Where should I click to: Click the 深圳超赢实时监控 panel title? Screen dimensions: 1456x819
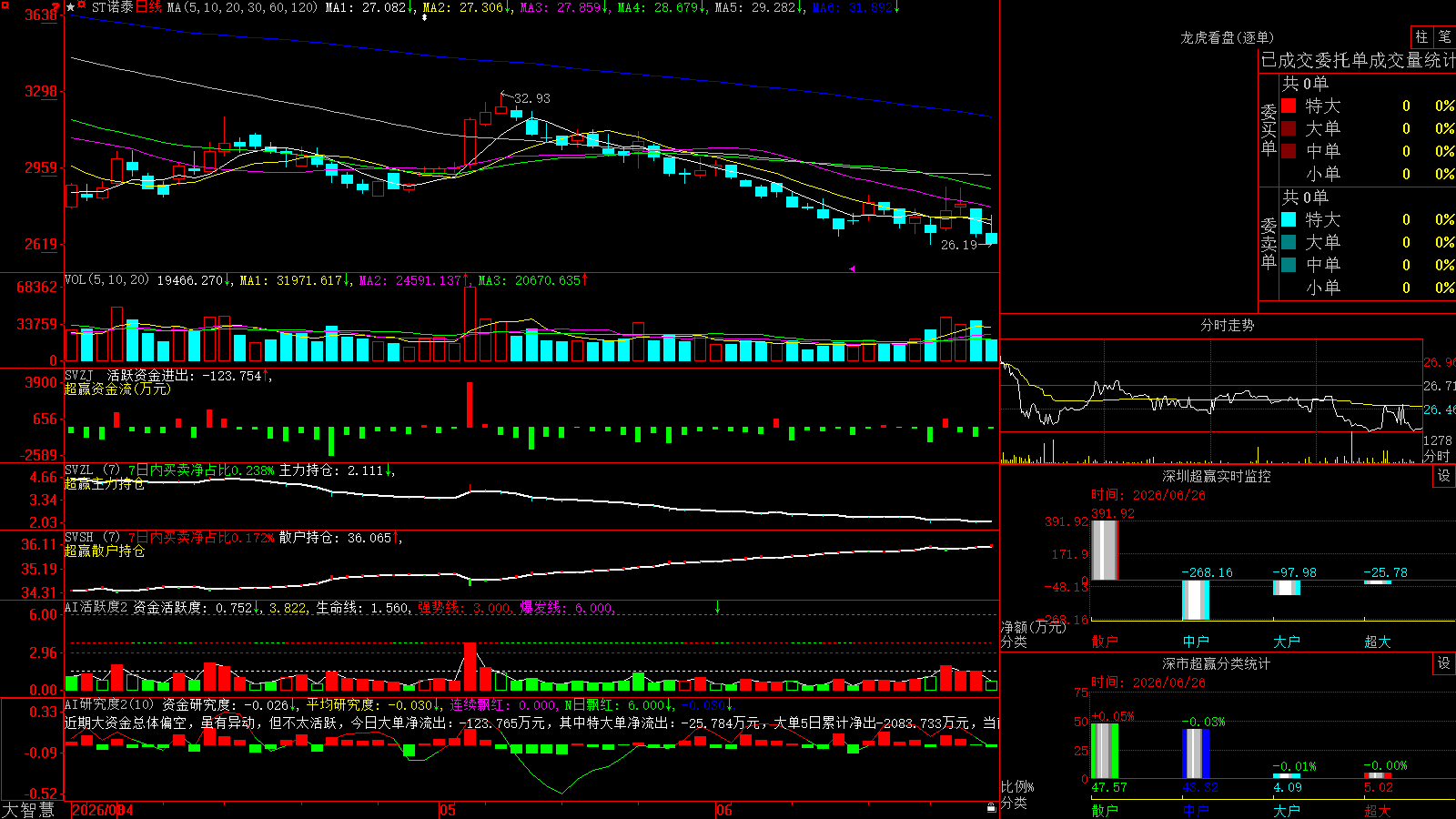pyautogui.click(x=1216, y=476)
